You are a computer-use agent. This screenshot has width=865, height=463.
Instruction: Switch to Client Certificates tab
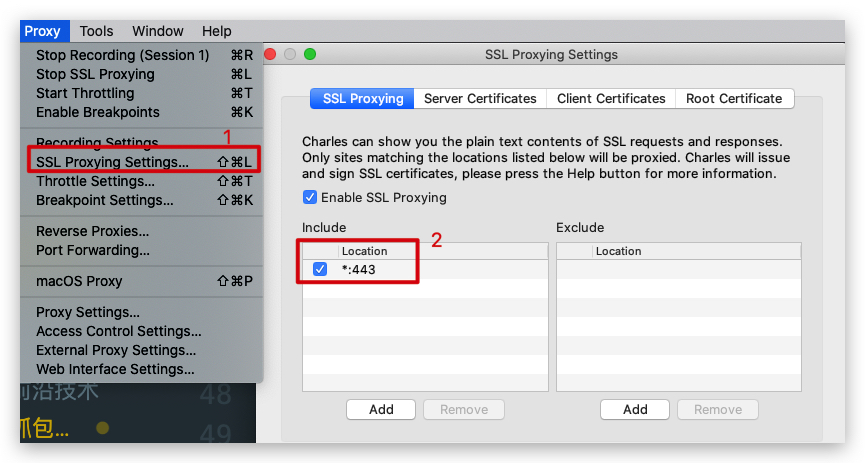[611, 98]
